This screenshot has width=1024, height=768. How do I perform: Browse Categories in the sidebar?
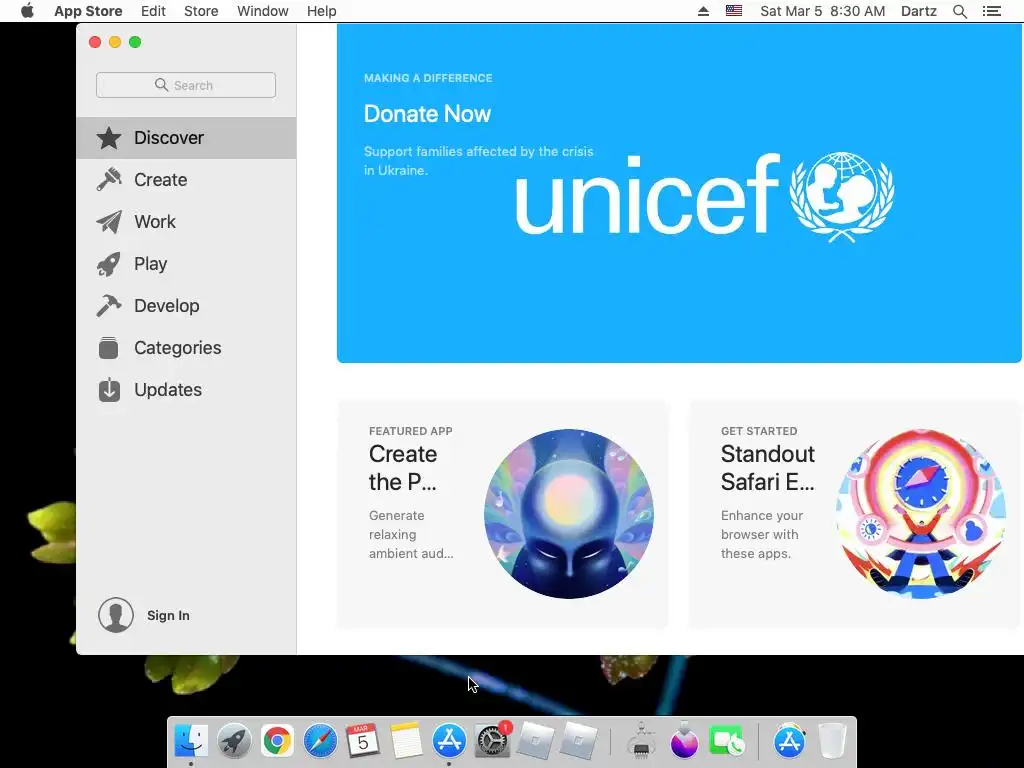point(186,347)
